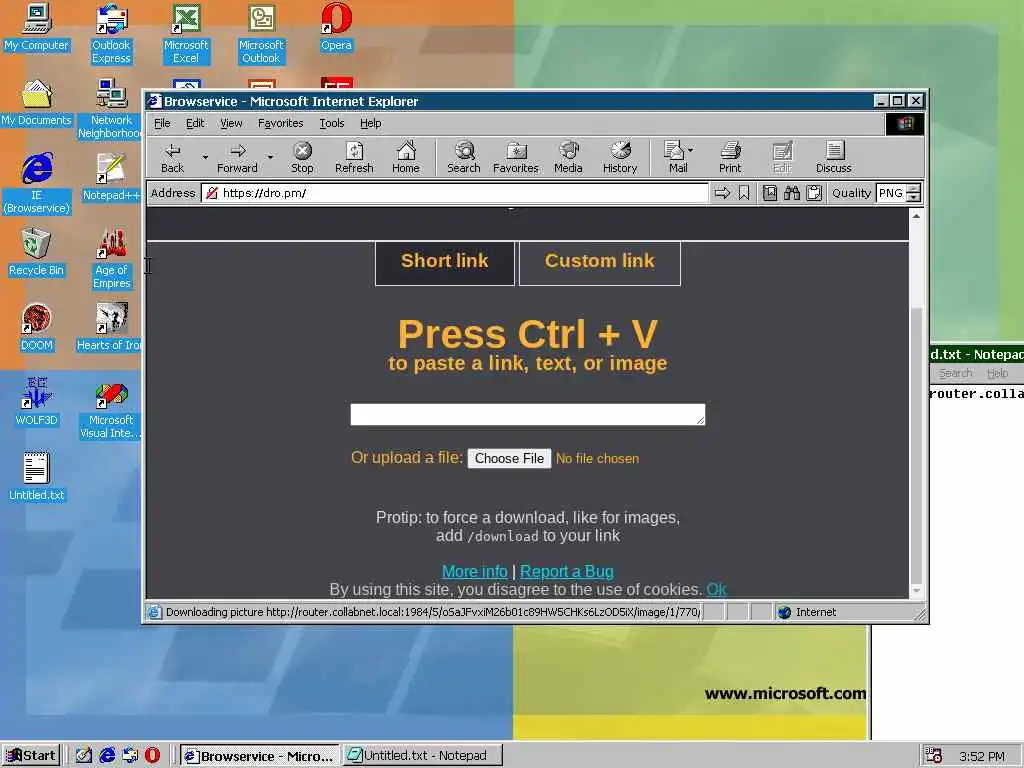Refresh the current page

click(x=354, y=157)
